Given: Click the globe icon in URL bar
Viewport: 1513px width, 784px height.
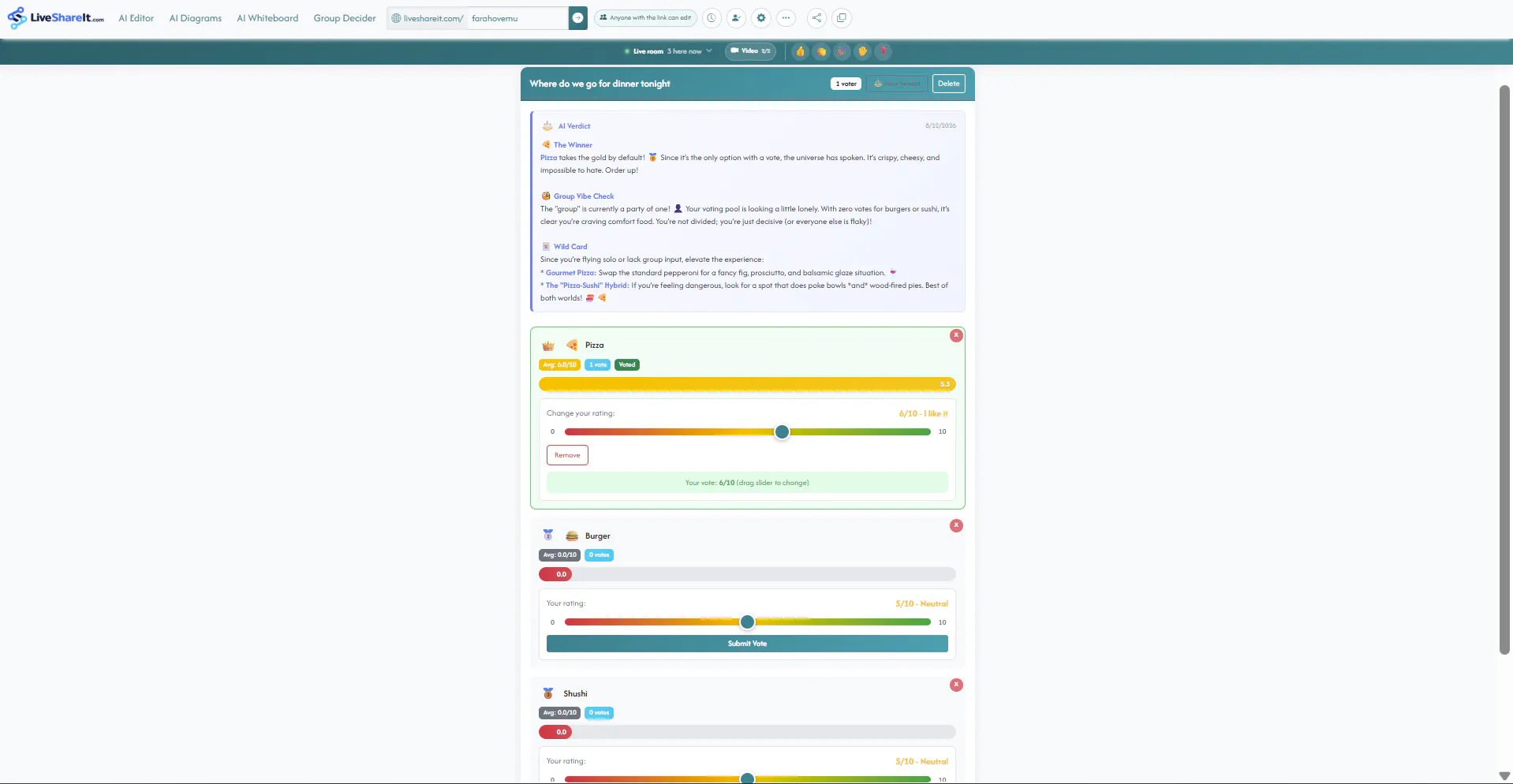Looking at the screenshot, I should click(x=397, y=18).
